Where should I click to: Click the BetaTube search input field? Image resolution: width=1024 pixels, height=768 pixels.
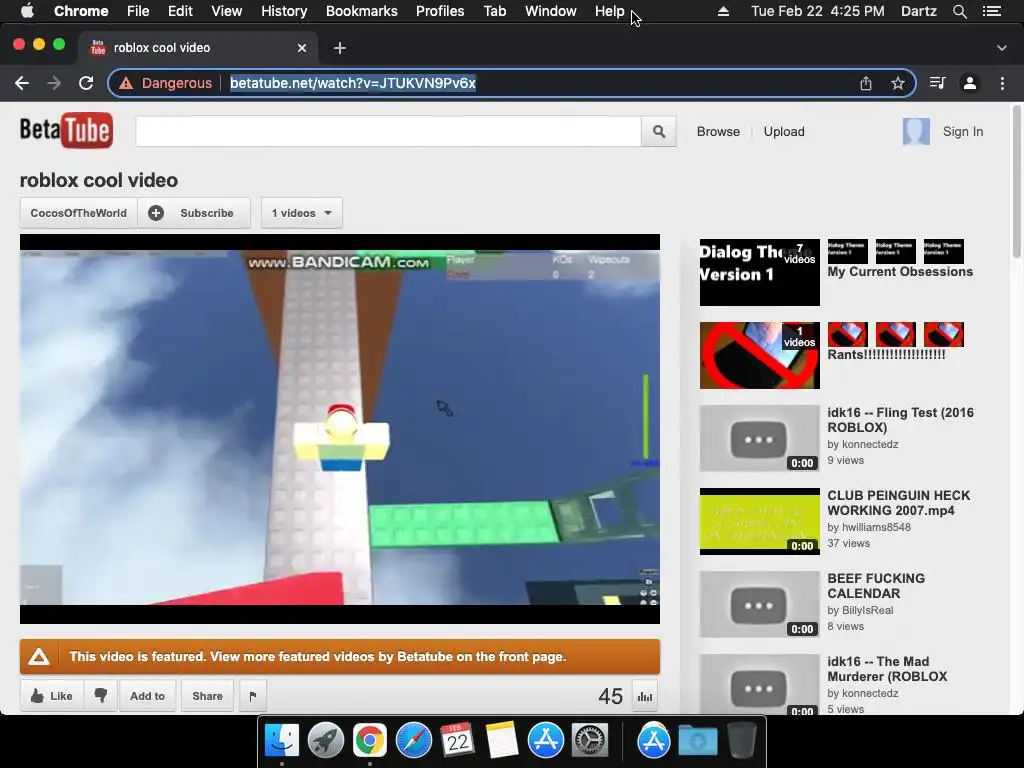coord(389,131)
